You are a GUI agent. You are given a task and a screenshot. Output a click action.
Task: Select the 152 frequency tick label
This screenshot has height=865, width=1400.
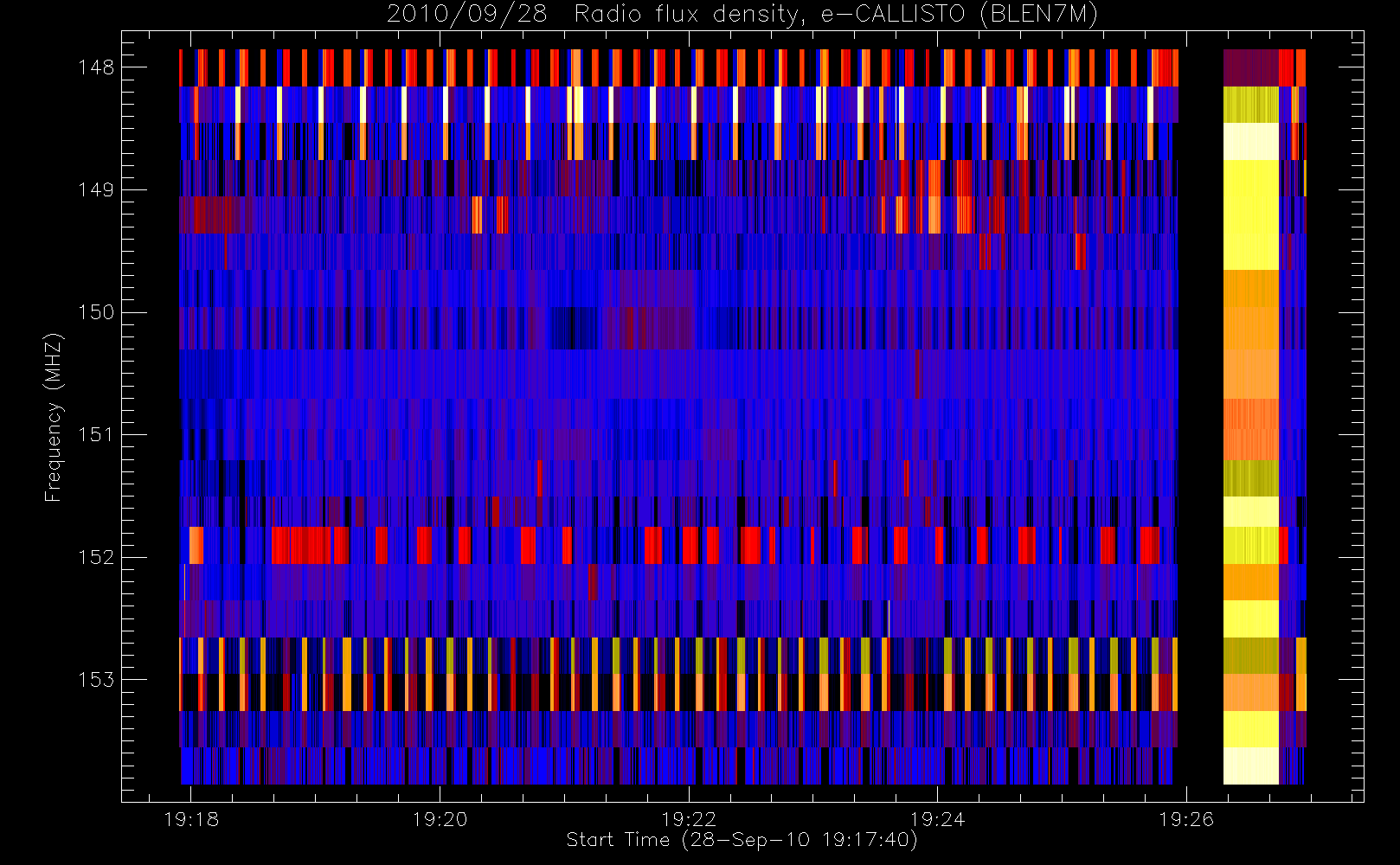(x=95, y=557)
